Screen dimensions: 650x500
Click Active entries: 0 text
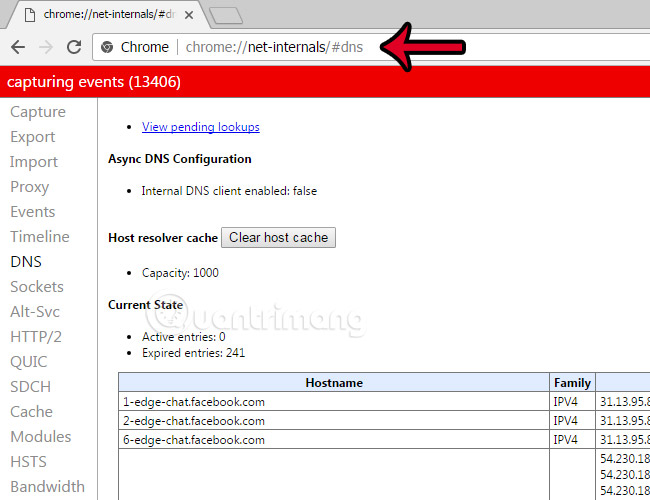[x=184, y=337]
